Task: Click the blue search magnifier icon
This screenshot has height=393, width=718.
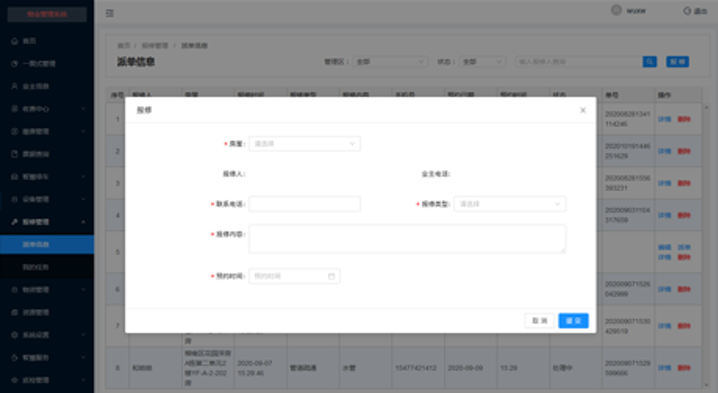Action: [x=649, y=61]
